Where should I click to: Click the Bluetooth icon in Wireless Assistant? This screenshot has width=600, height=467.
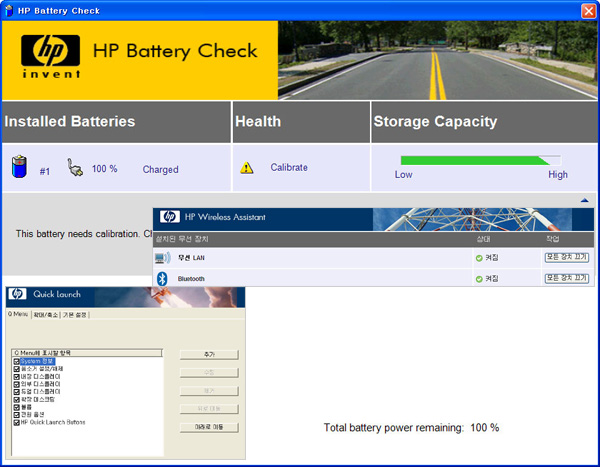point(162,278)
